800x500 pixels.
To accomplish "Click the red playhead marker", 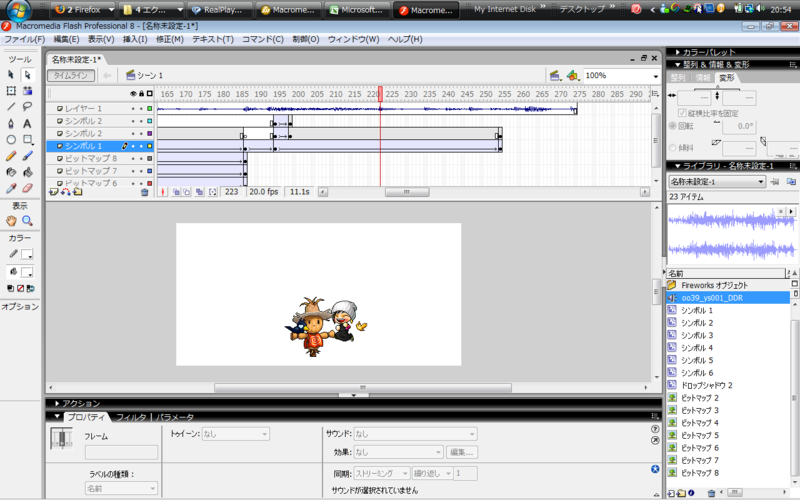I will tap(380, 93).
